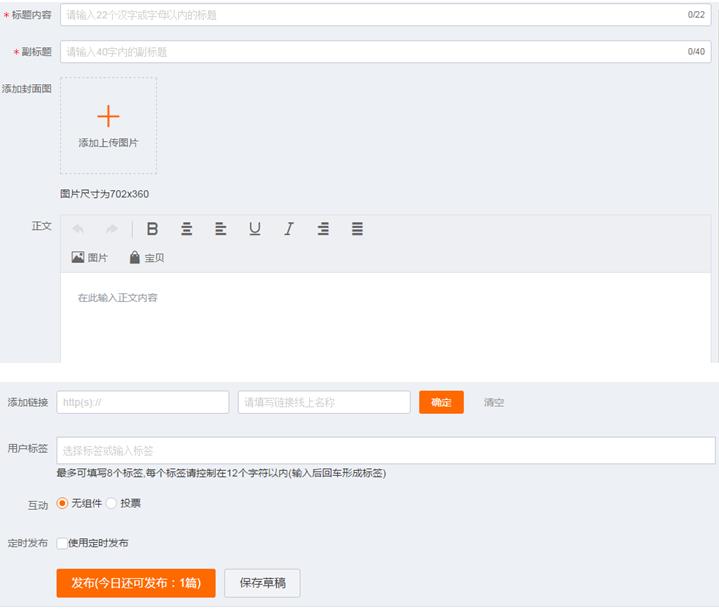The height and width of the screenshot is (612, 719).
Task: Apply center alignment to body text
Action: coord(186,229)
